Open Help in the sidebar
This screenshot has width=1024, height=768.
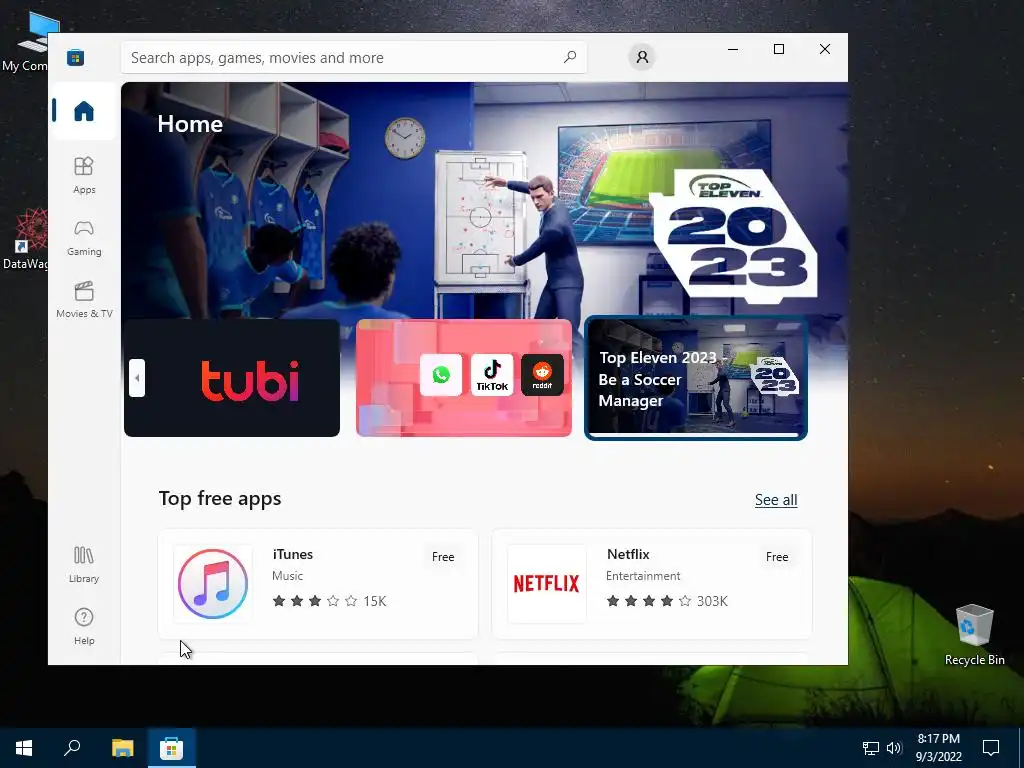pos(84,626)
